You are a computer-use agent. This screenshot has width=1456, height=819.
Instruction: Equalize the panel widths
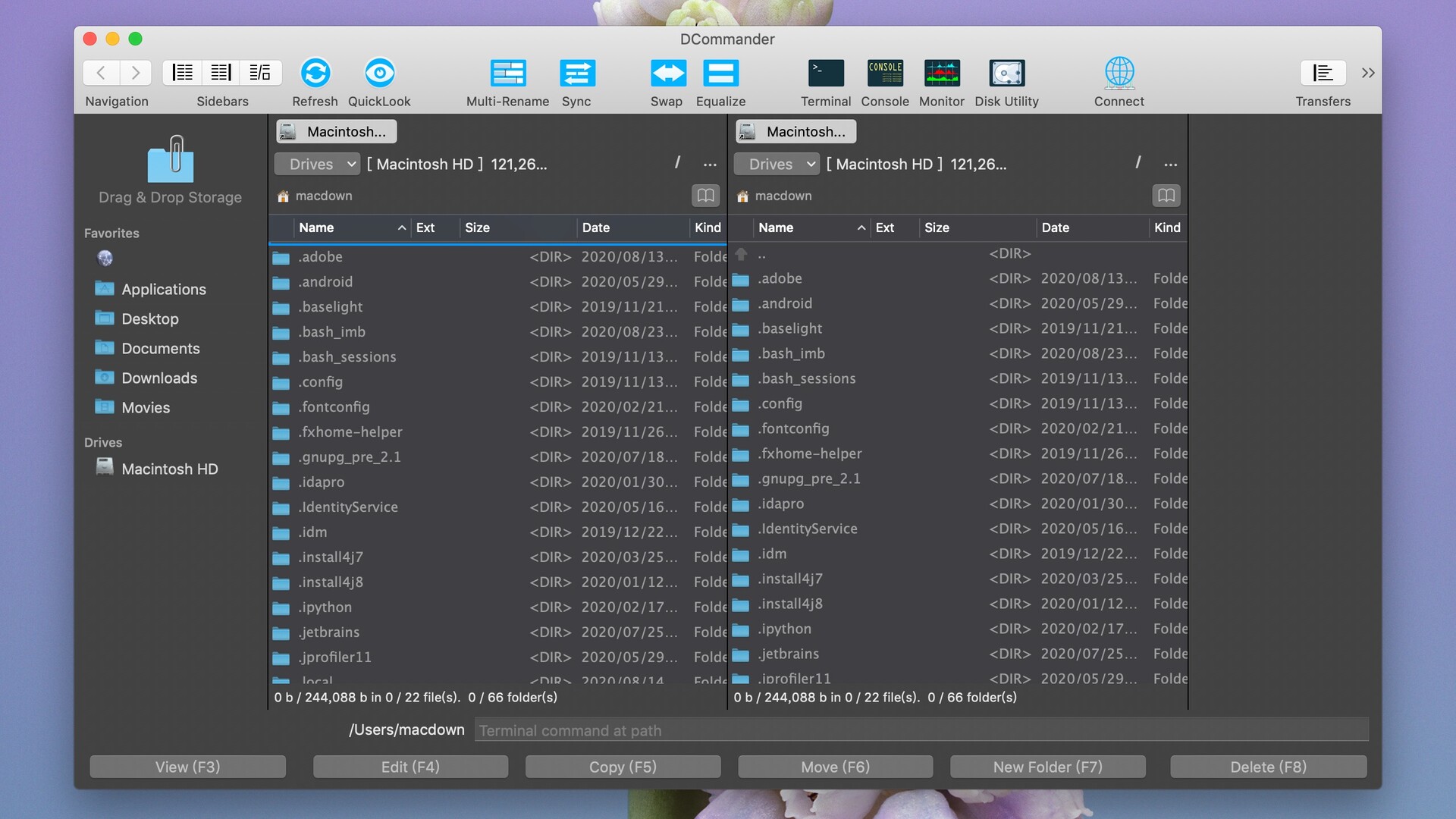pos(720,73)
